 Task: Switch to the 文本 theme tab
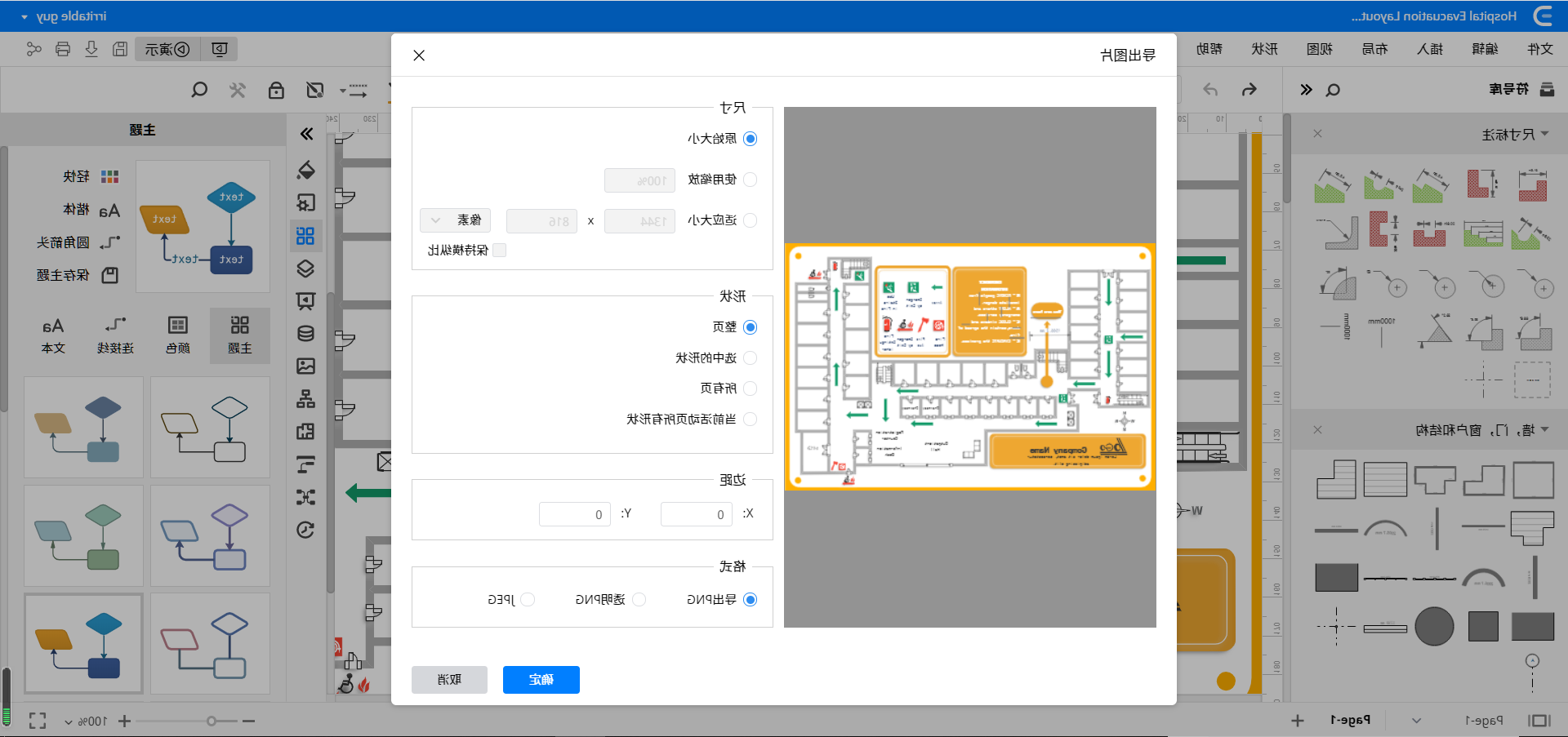coord(53,335)
